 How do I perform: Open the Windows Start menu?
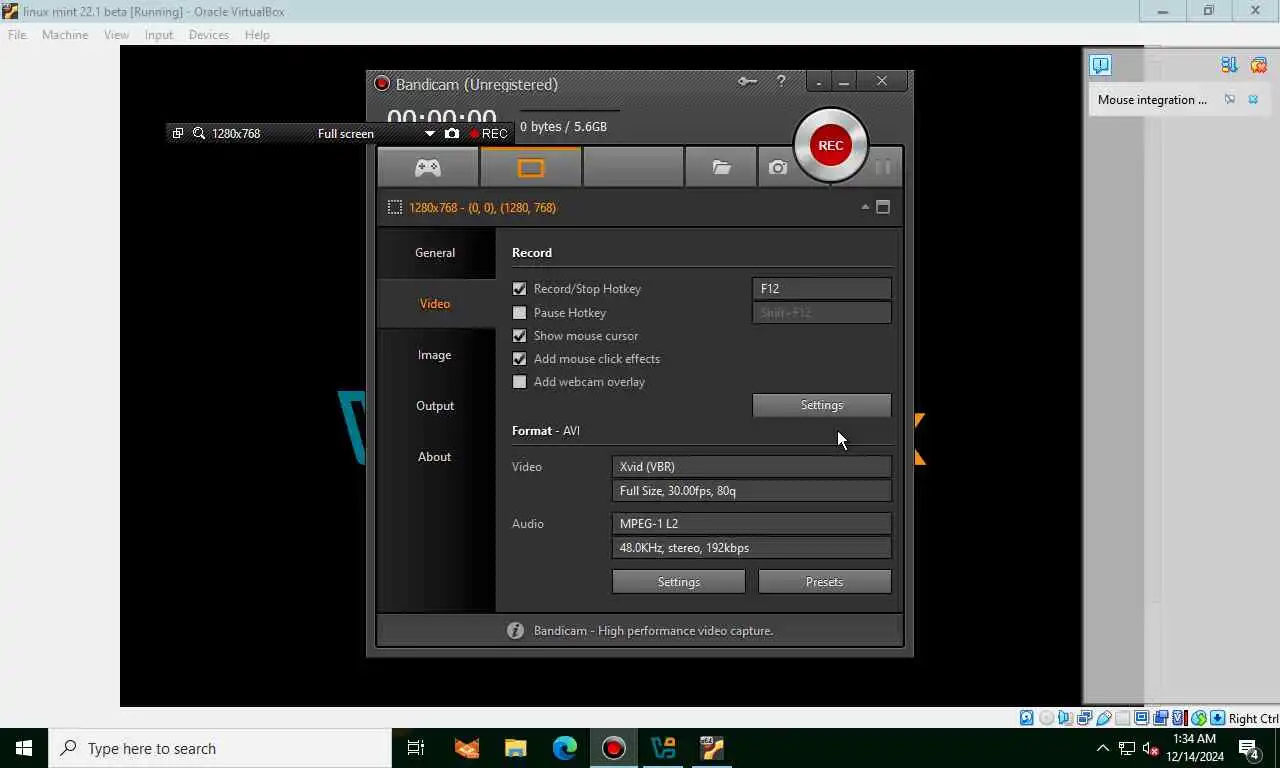tap(24, 748)
